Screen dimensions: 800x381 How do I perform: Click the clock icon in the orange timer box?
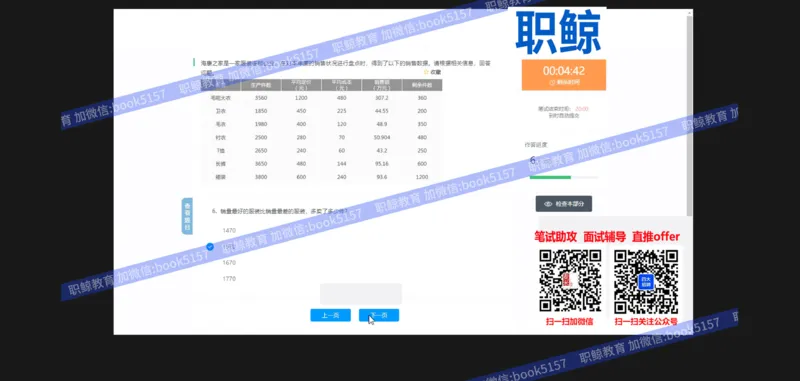pos(552,82)
